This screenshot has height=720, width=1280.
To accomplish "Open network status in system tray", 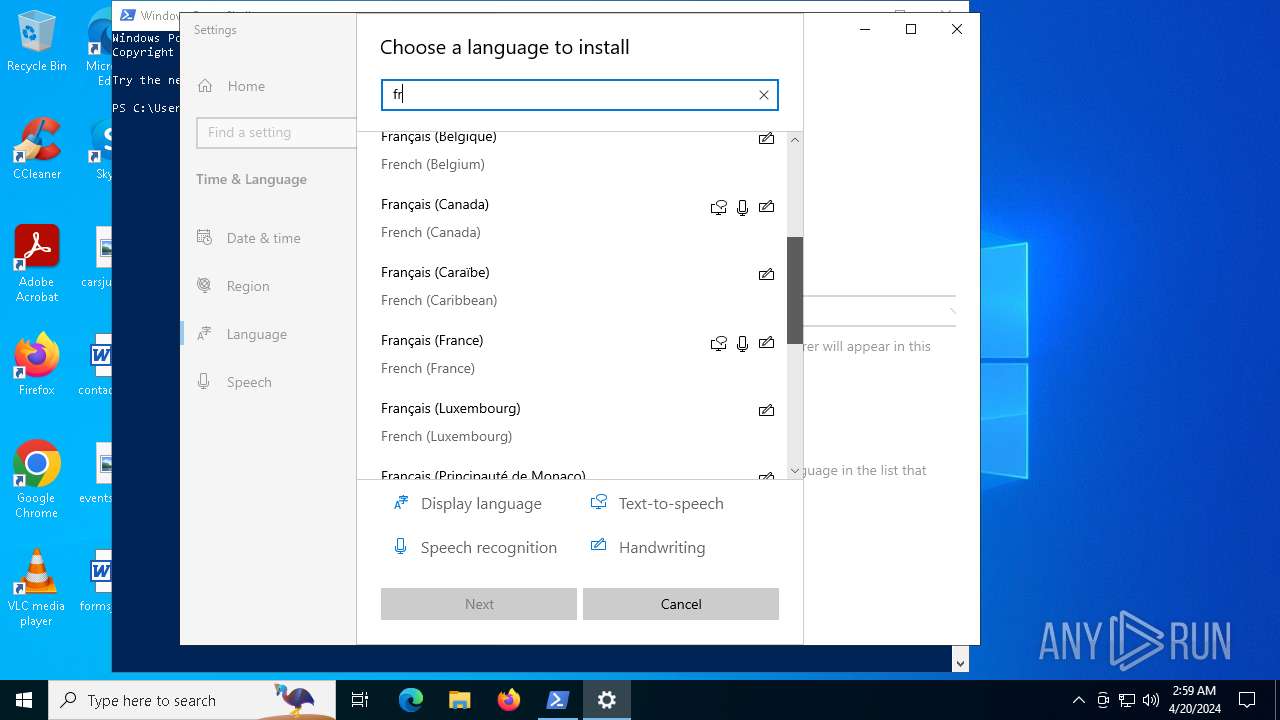I will [1127, 700].
